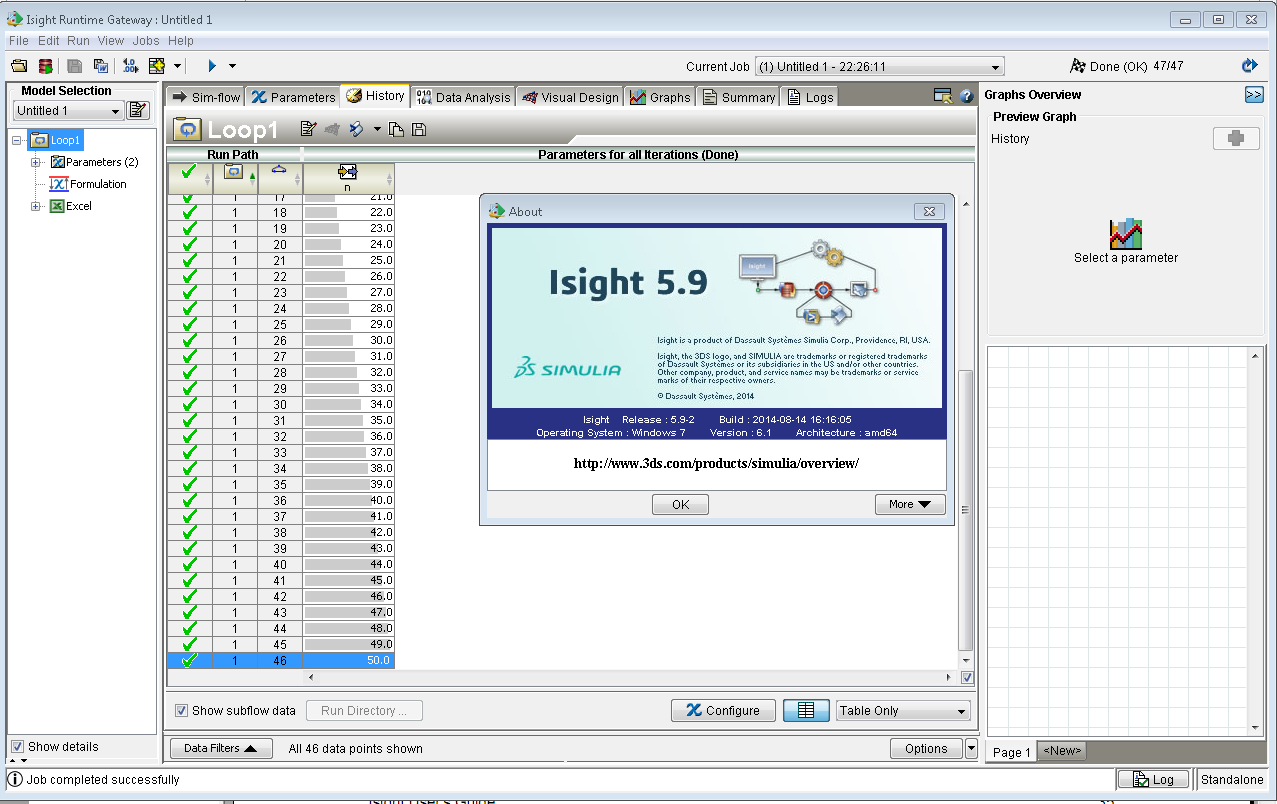
Task: Run the model with the blue play icon
Action: [x=212, y=66]
